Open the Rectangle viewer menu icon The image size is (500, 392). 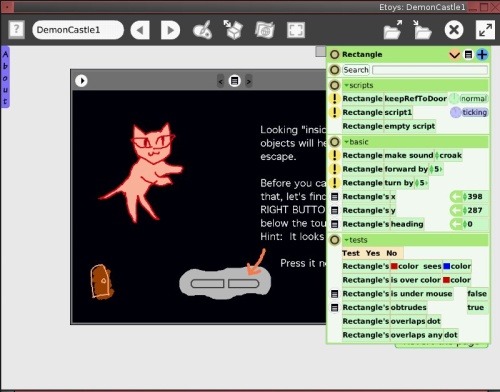tap(468, 55)
